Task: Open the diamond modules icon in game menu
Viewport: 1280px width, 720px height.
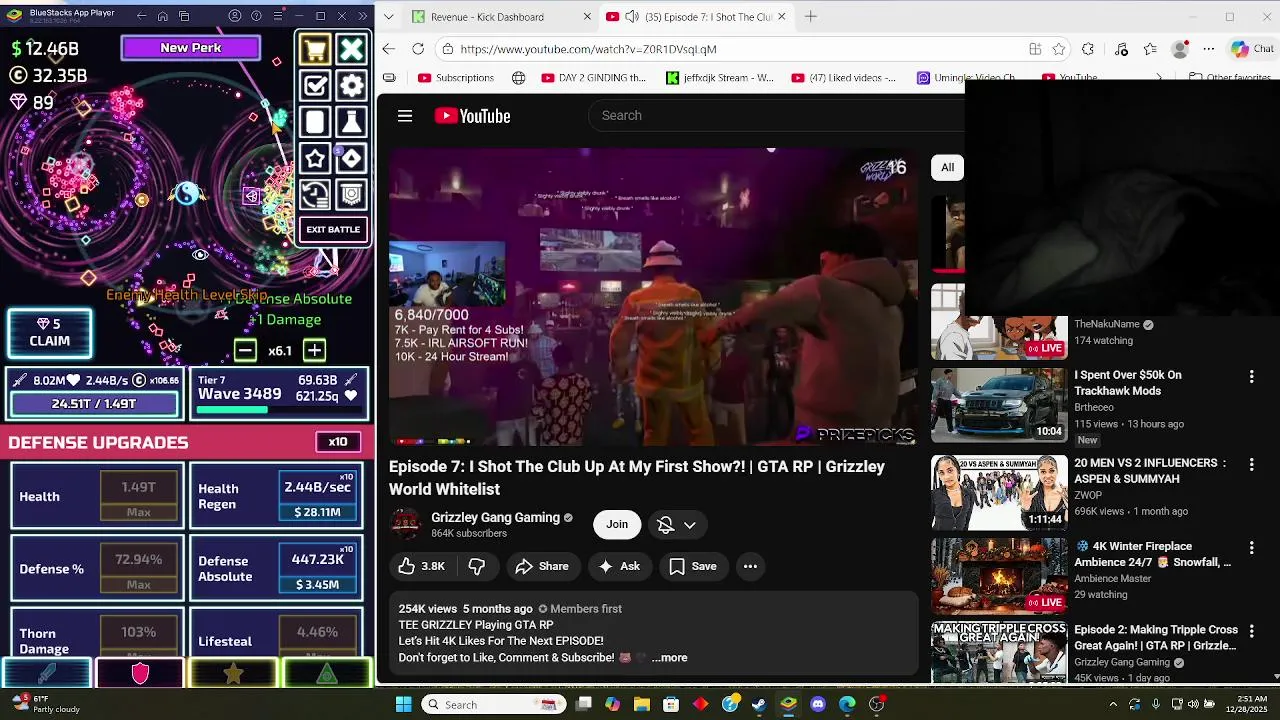Action: click(351, 158)
